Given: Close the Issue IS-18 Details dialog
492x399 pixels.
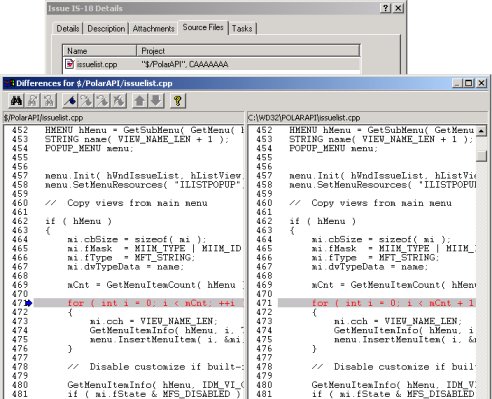Looking at the screenshot, I should click(398, 8).
